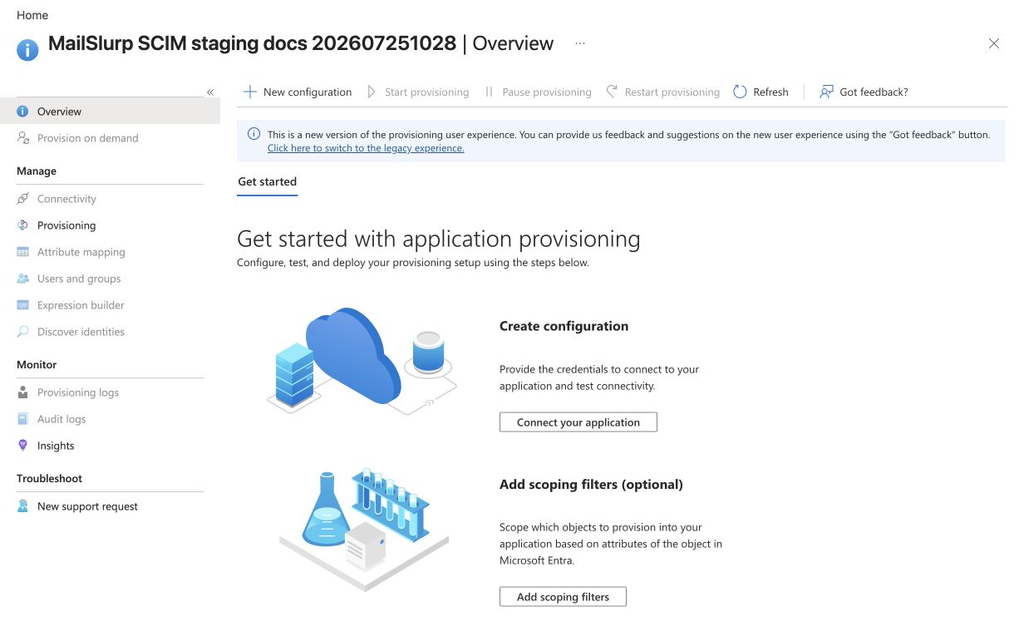
Task: Click the Manage section header
Action: [37, 171]
